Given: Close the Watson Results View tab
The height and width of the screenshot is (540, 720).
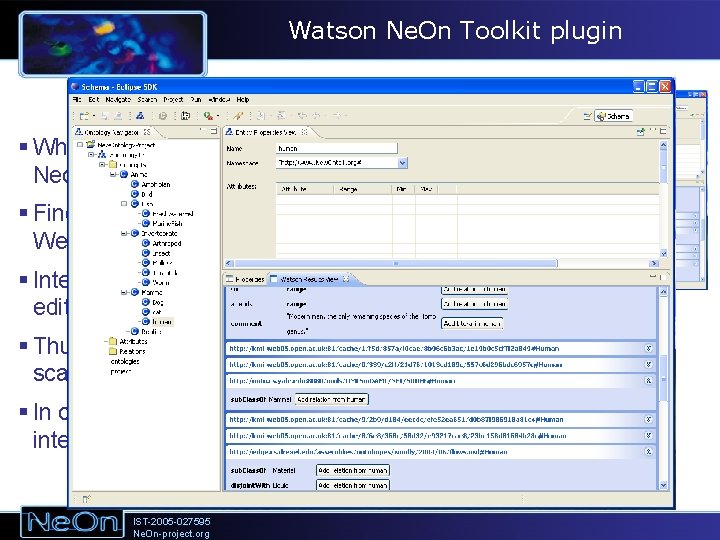Looking at the screenshot, I should (x=346, y=279).
